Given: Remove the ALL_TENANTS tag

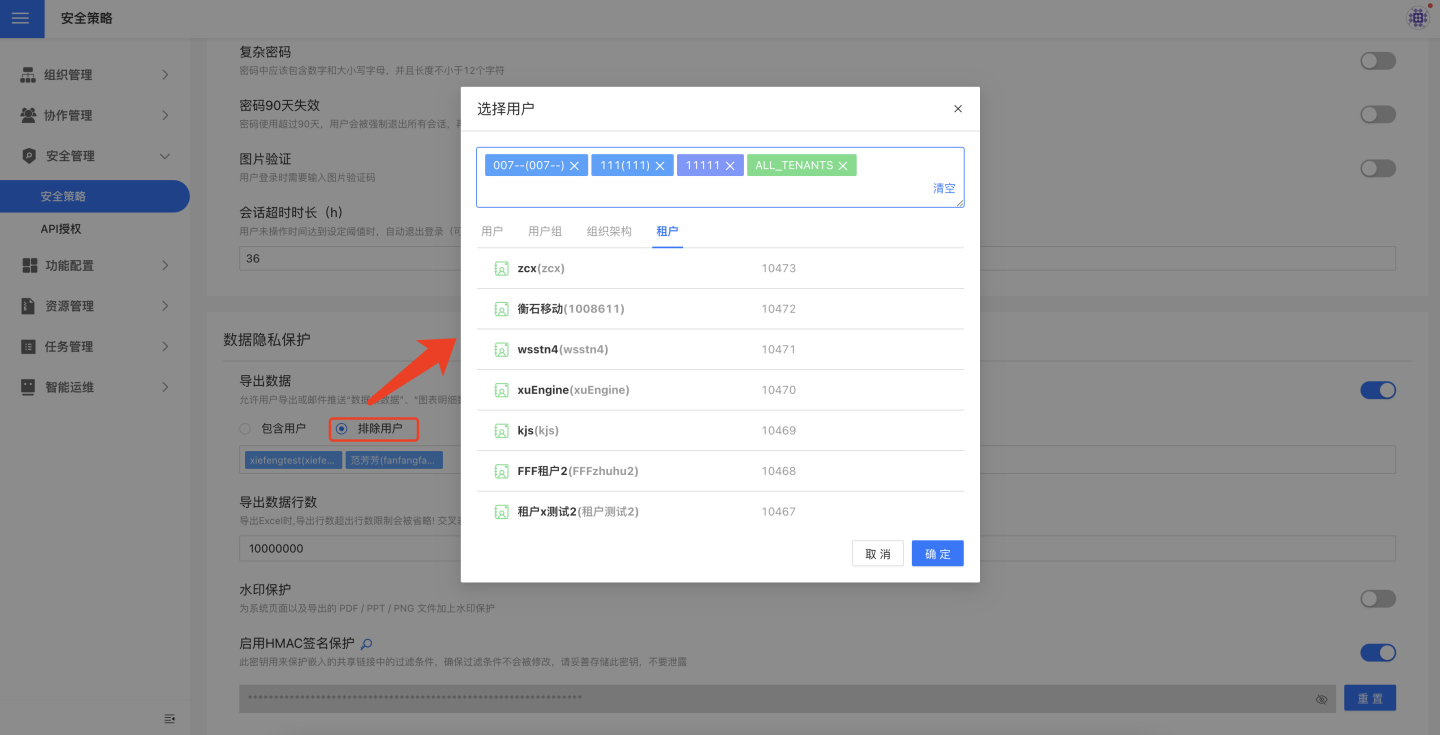Looking at the screenshot, I should [843, 166].
